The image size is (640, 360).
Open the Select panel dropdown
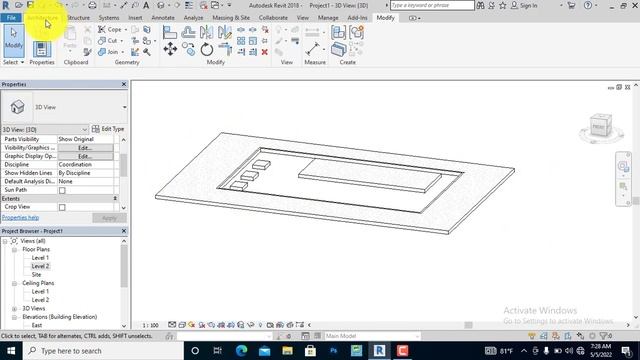pos(13,62)
